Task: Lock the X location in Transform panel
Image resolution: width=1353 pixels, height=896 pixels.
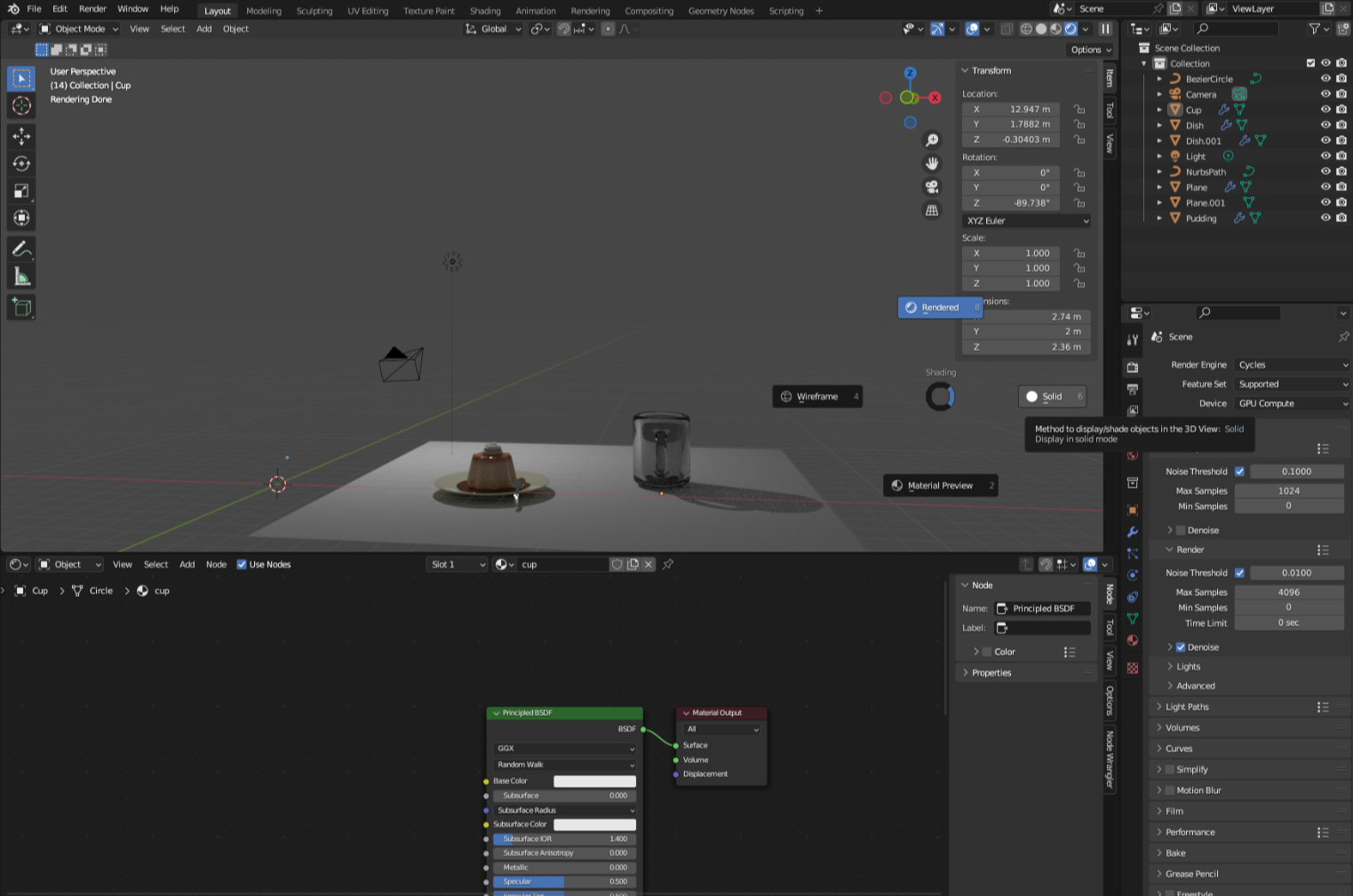Action: (x=1078, y=109)
